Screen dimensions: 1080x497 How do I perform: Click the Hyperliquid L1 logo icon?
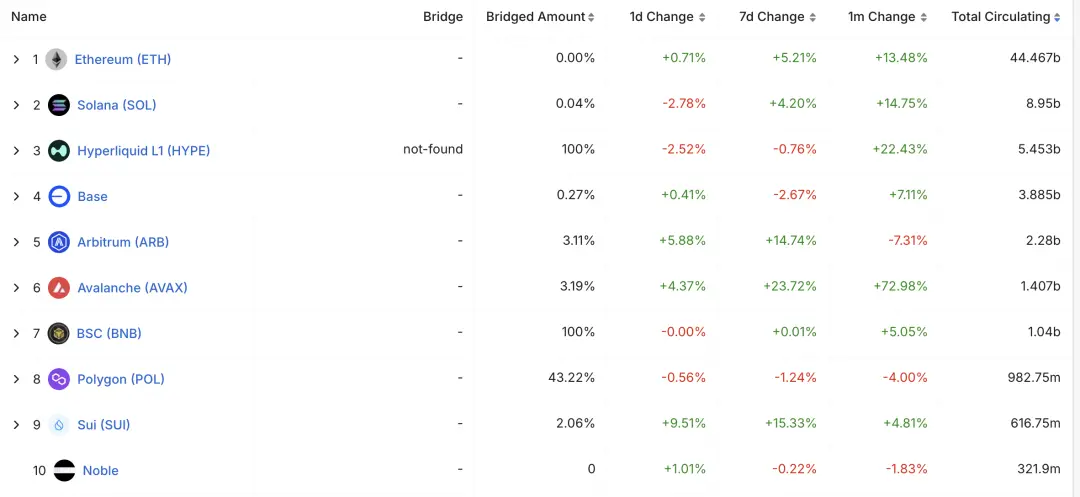tap(59, 151)
